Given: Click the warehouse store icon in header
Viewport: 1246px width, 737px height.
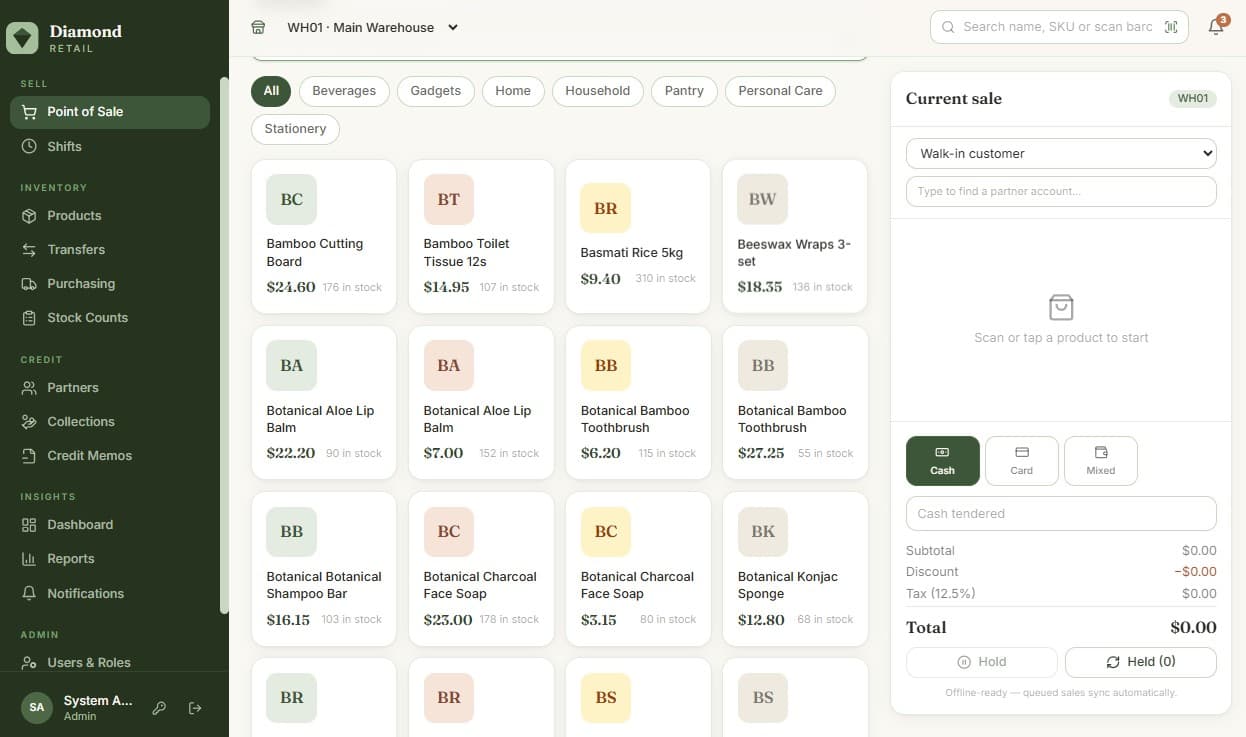Looking at the screenshot, I should 258,27.
